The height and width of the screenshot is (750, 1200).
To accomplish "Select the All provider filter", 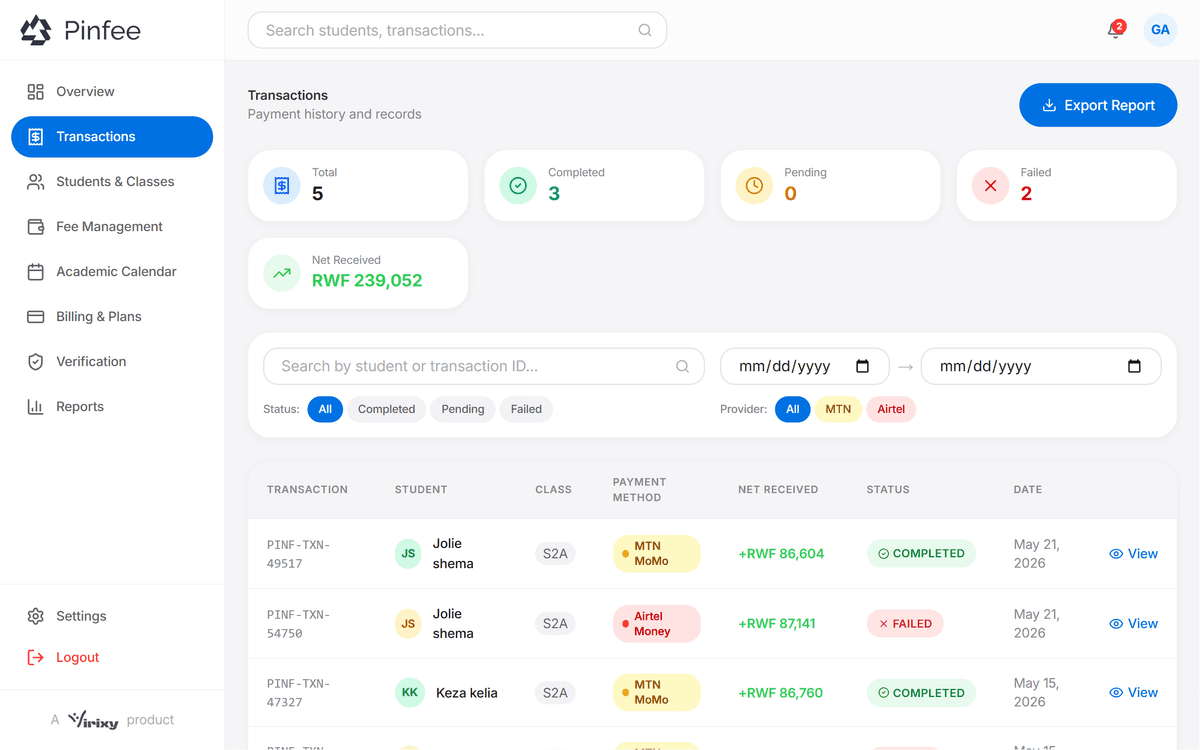I will click(x=792, y=409).
